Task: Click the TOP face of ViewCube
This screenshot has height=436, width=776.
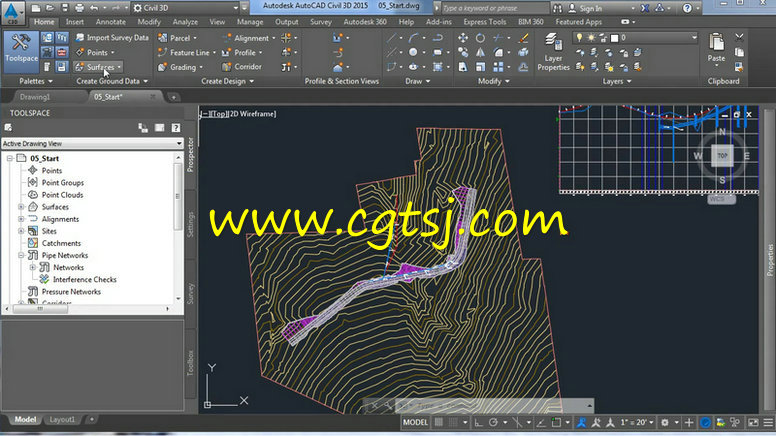Action: tap(722, 156)
